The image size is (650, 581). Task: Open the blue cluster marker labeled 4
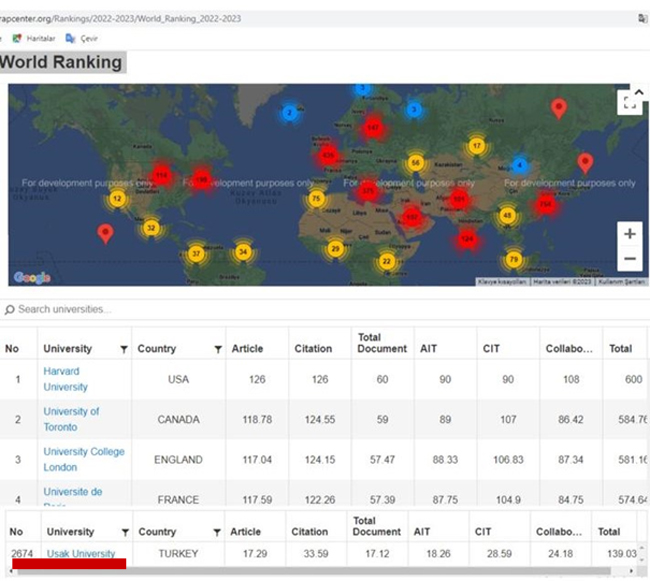(x=520, y=165)
